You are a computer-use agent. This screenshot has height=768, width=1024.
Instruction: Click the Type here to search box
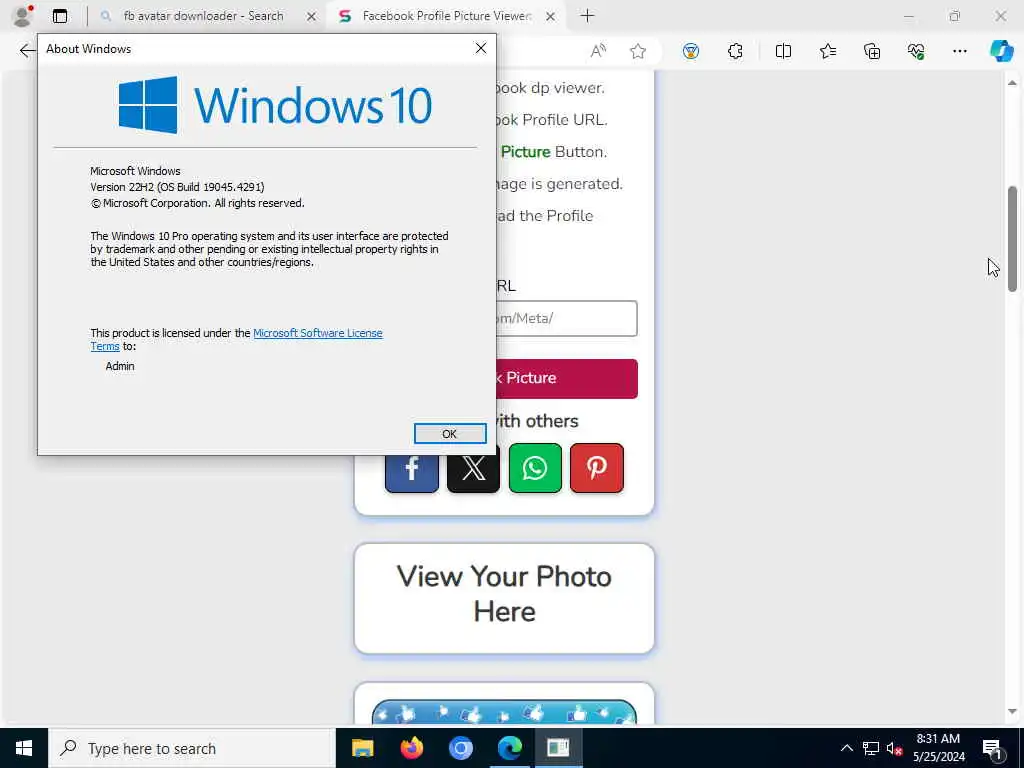192,748
